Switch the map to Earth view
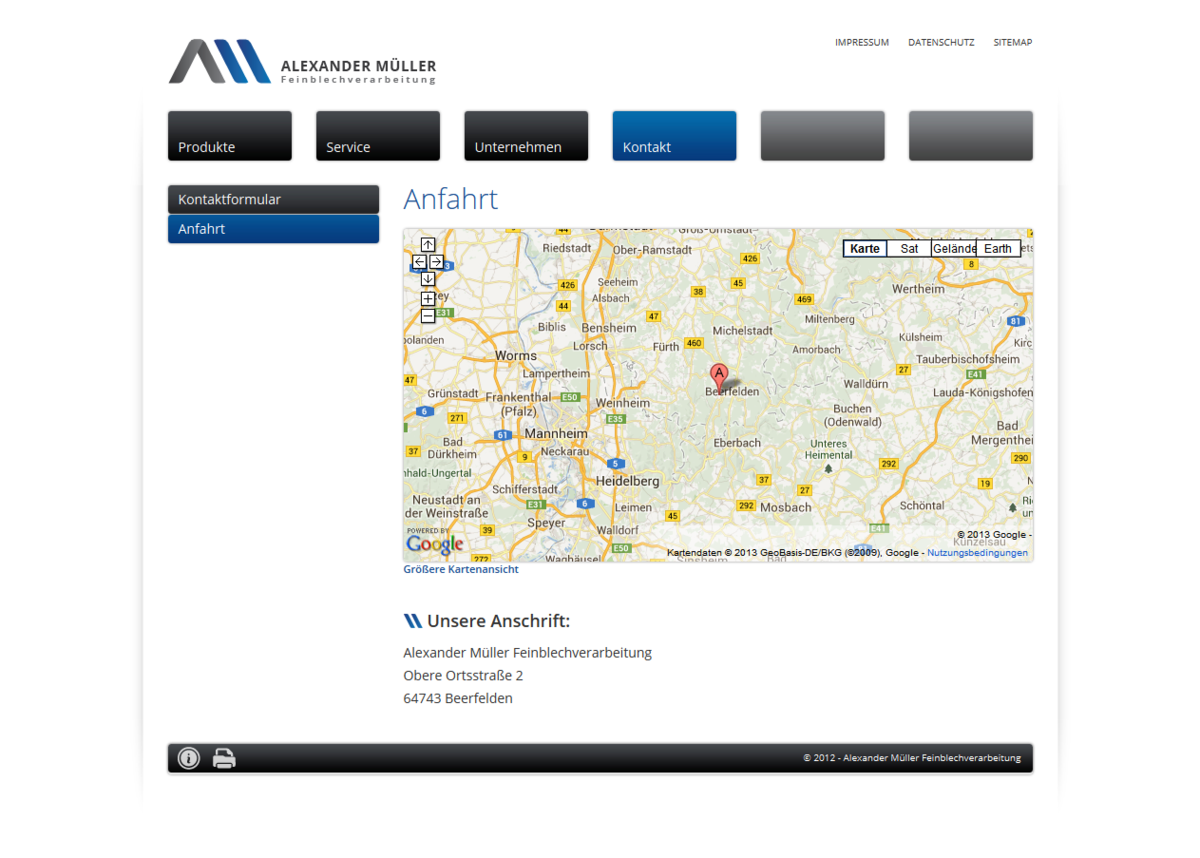The width and height of the screenshot is (1200, 858). [998, 248]
